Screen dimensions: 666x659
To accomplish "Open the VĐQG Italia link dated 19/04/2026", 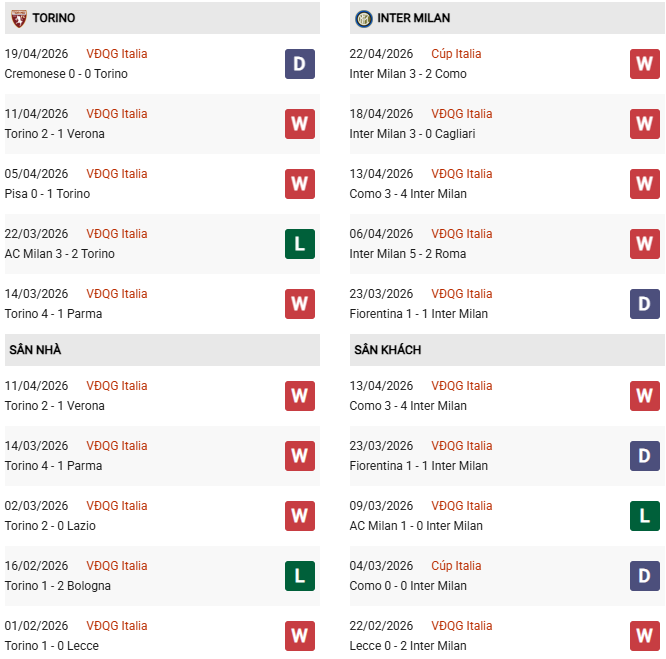I will pos(117,54).
